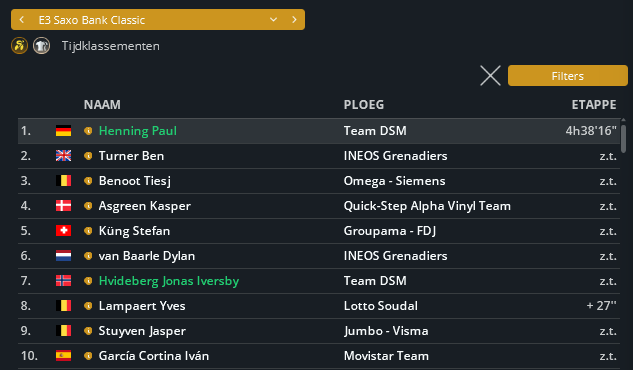Open the Quick-Step Alpha Vinyl Team entry
633x370 pixels.
pyautogui.click(x=427, y=206)
